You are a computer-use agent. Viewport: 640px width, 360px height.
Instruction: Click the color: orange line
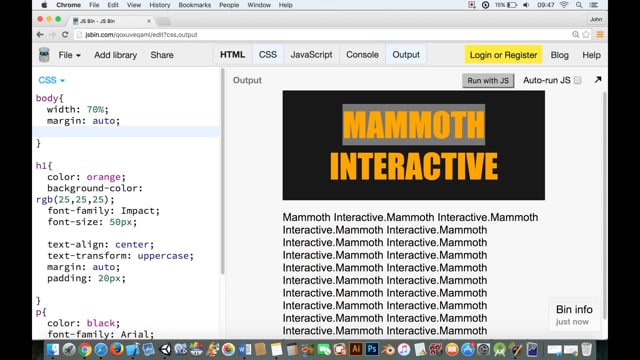click(x=86, y=177)
